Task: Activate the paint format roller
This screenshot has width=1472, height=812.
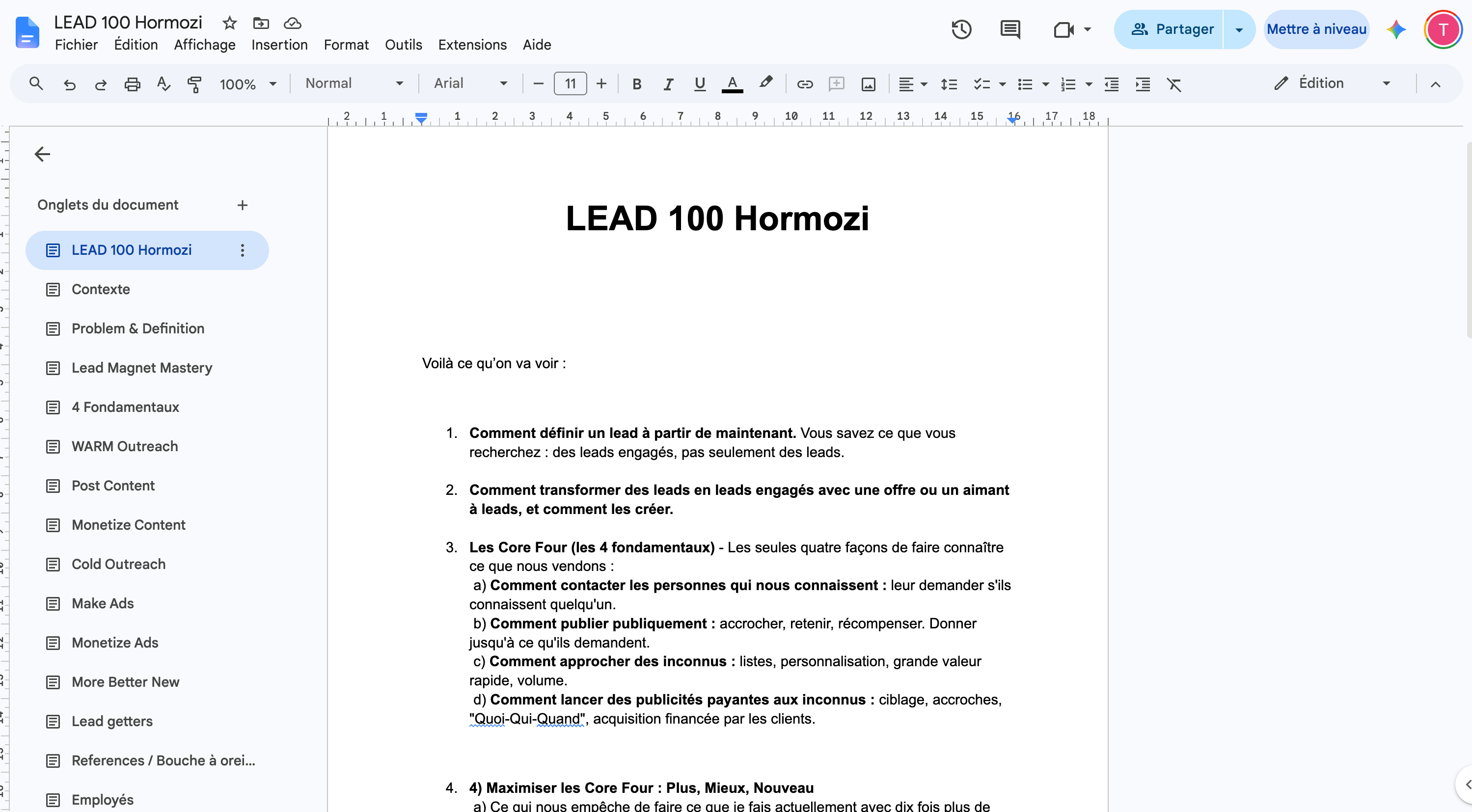Action: pyautogui.click(x=194, y=84)
